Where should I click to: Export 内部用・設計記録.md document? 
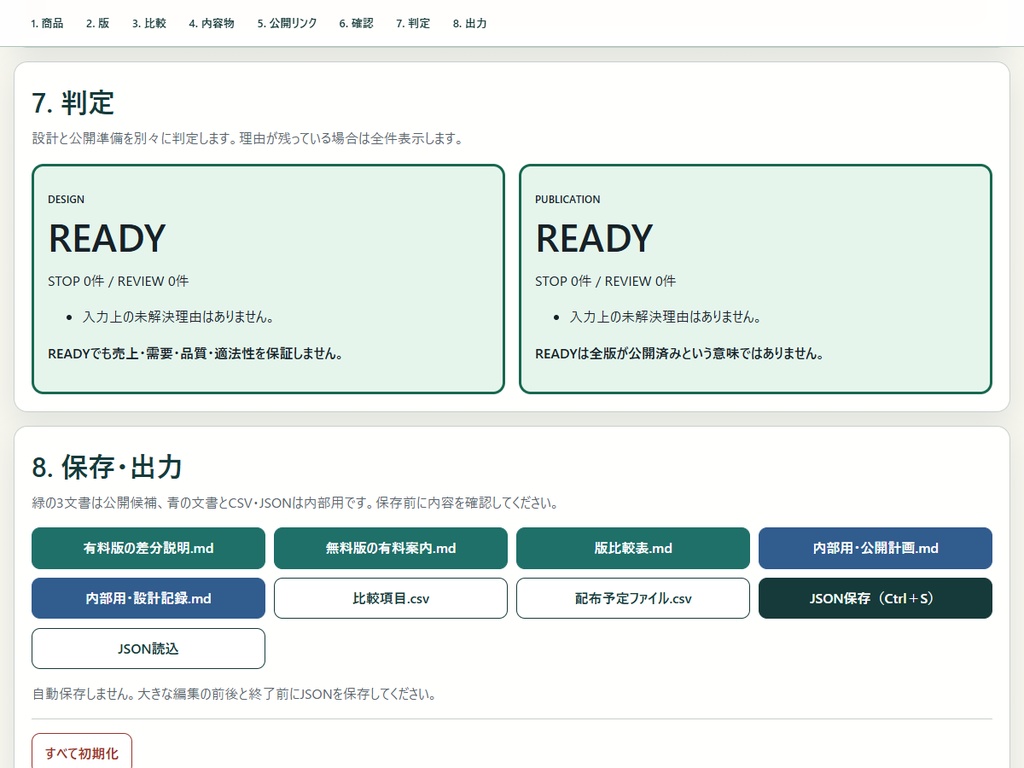(148, 598)
